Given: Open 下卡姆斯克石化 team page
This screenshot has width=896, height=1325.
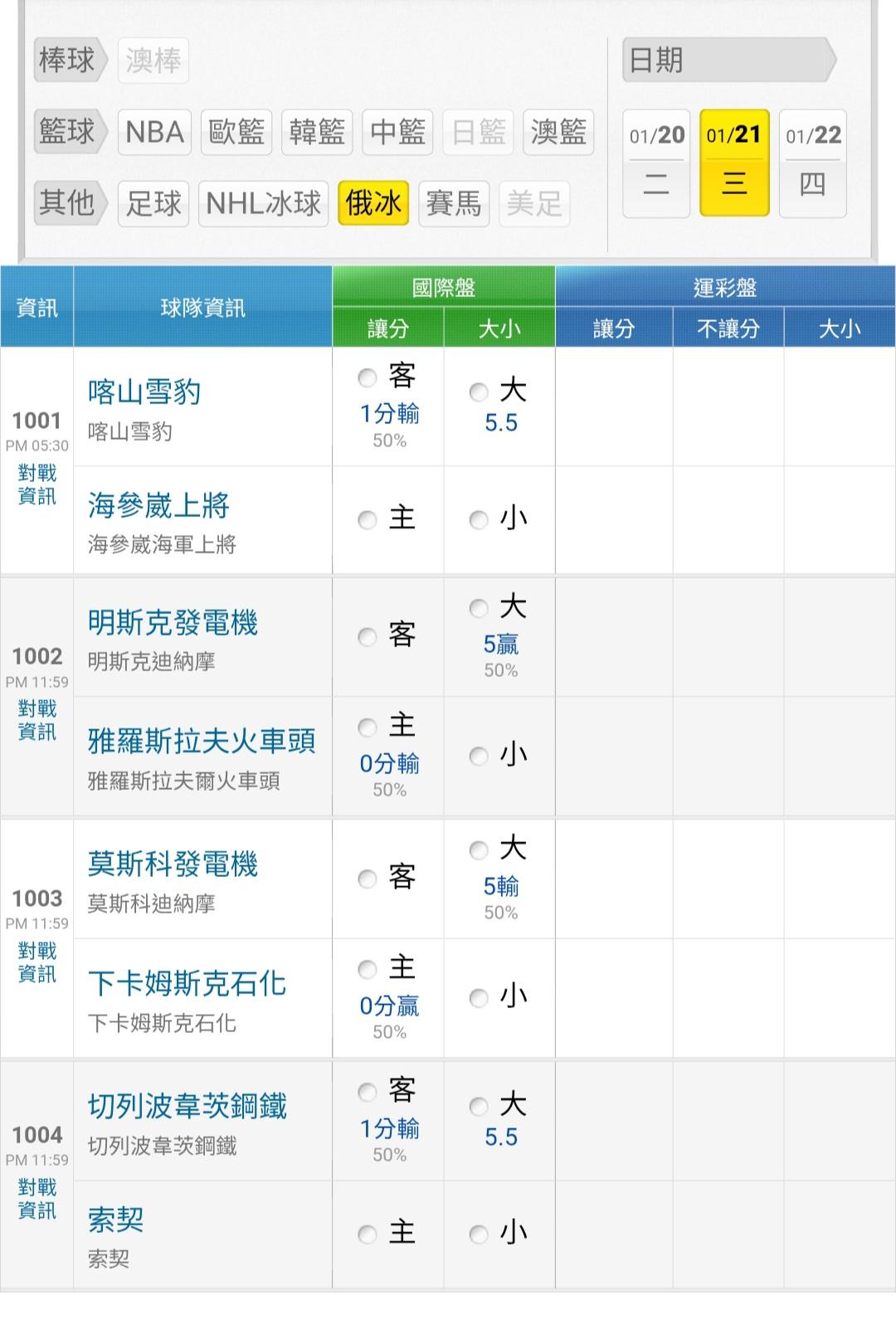Looking at the screenshot, I should click(x=187, y=984).
